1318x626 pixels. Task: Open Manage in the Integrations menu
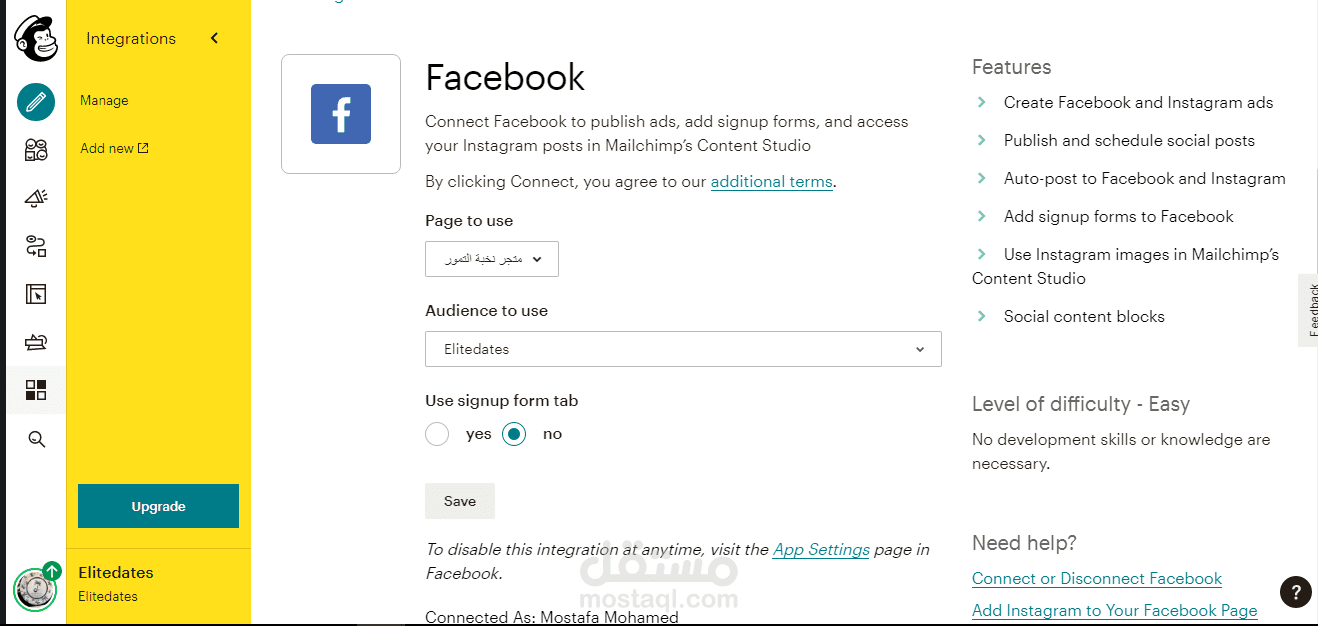click(104, 100)
